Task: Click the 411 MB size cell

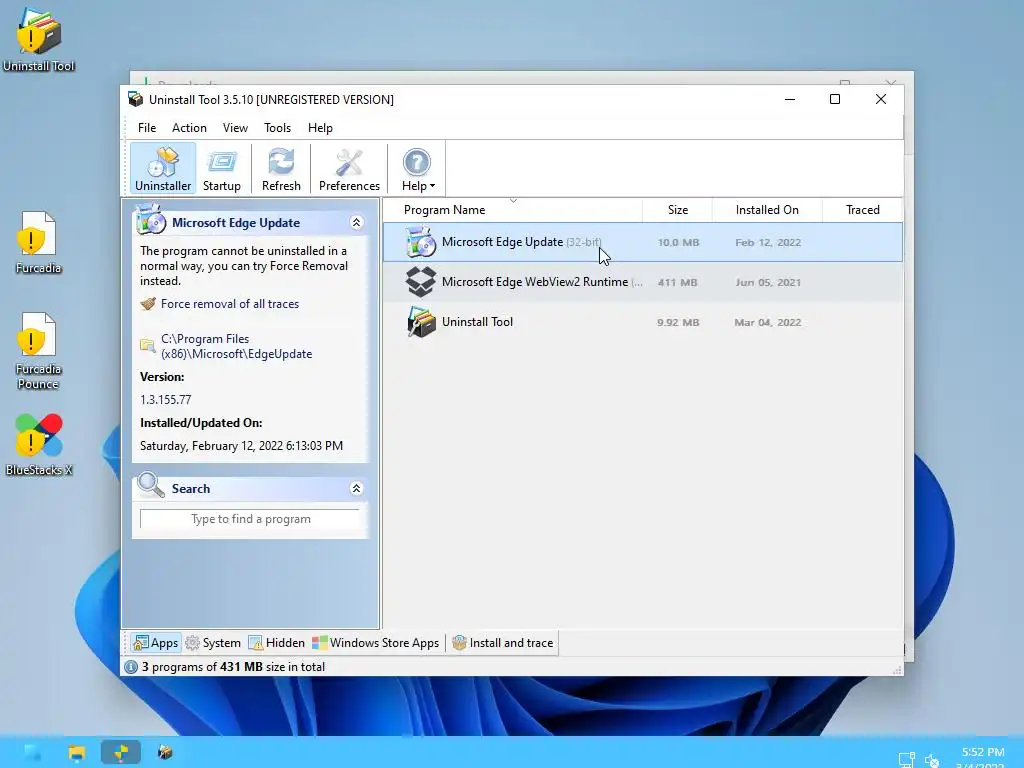Action: coord(677,282)
